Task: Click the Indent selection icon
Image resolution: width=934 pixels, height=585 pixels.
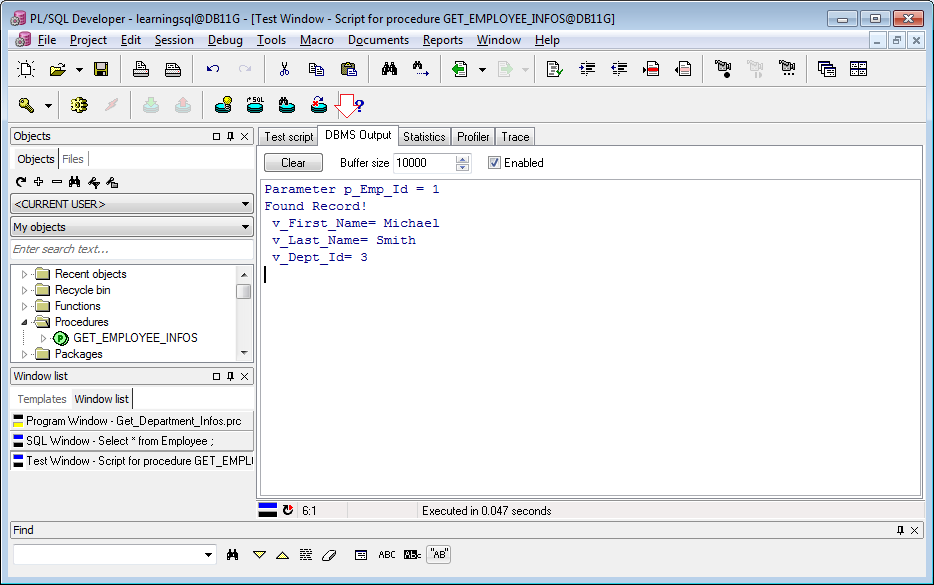Action: click(587, 69)
